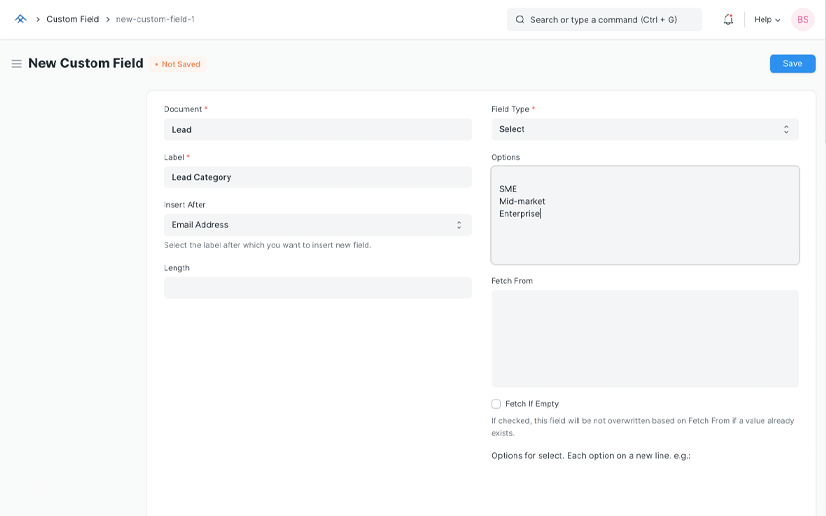Open the BS user avatar menu
This screenshot has height=516, width=826.
(802, 19)
